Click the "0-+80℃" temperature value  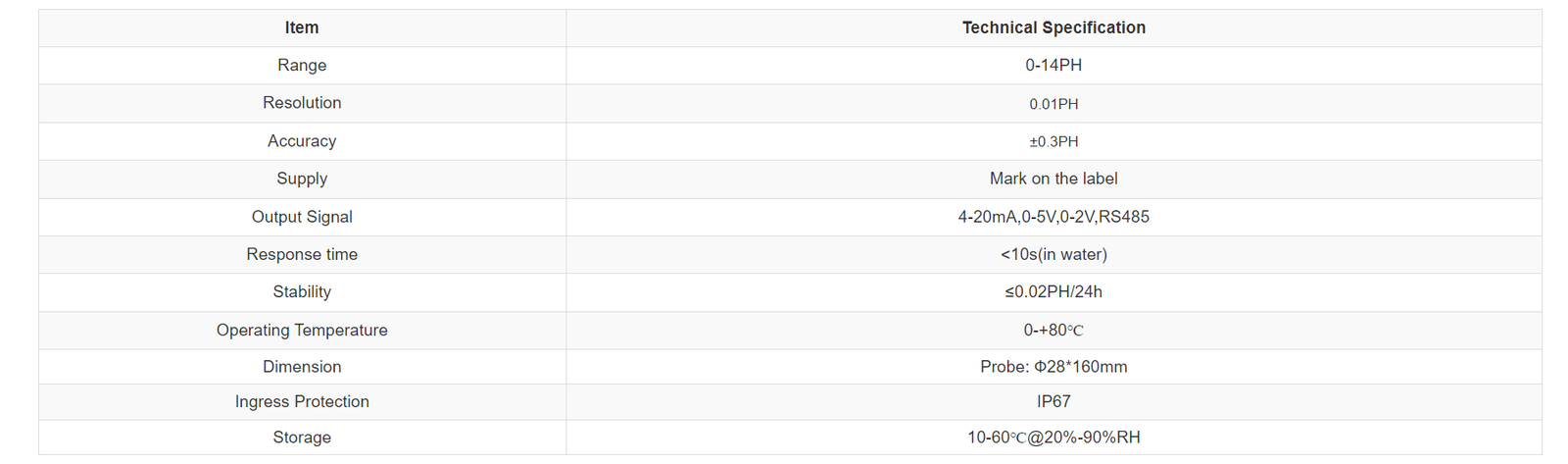[x=1053, y=330]
